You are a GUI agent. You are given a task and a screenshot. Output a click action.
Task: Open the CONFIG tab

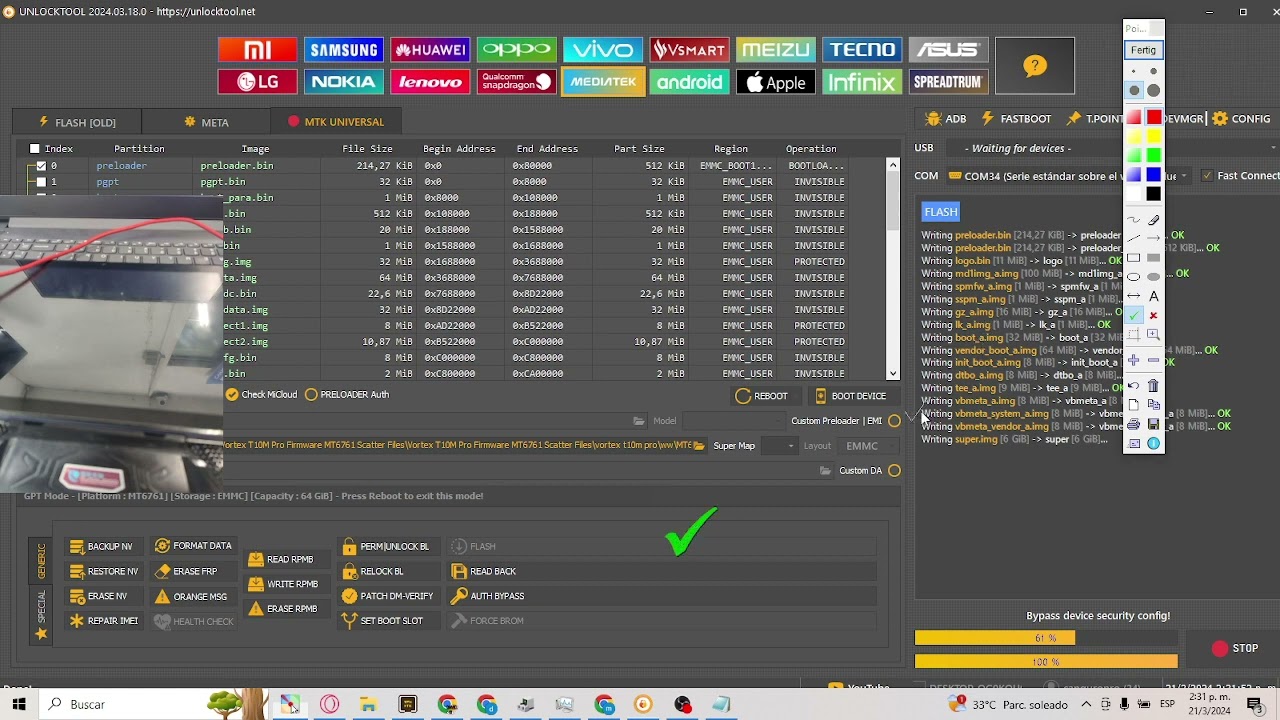click(1241, 119)
